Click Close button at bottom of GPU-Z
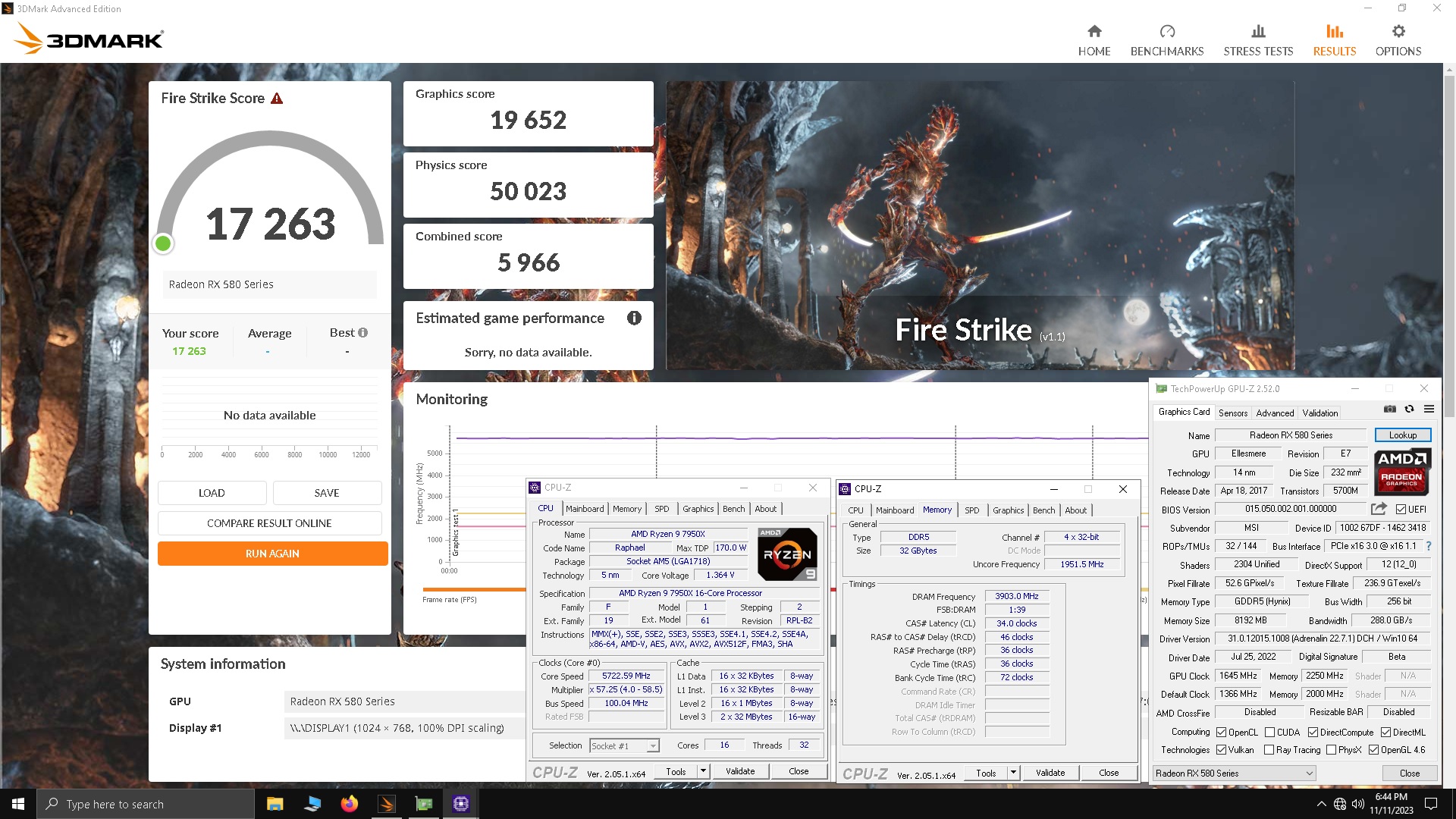 pos(1409,773)
